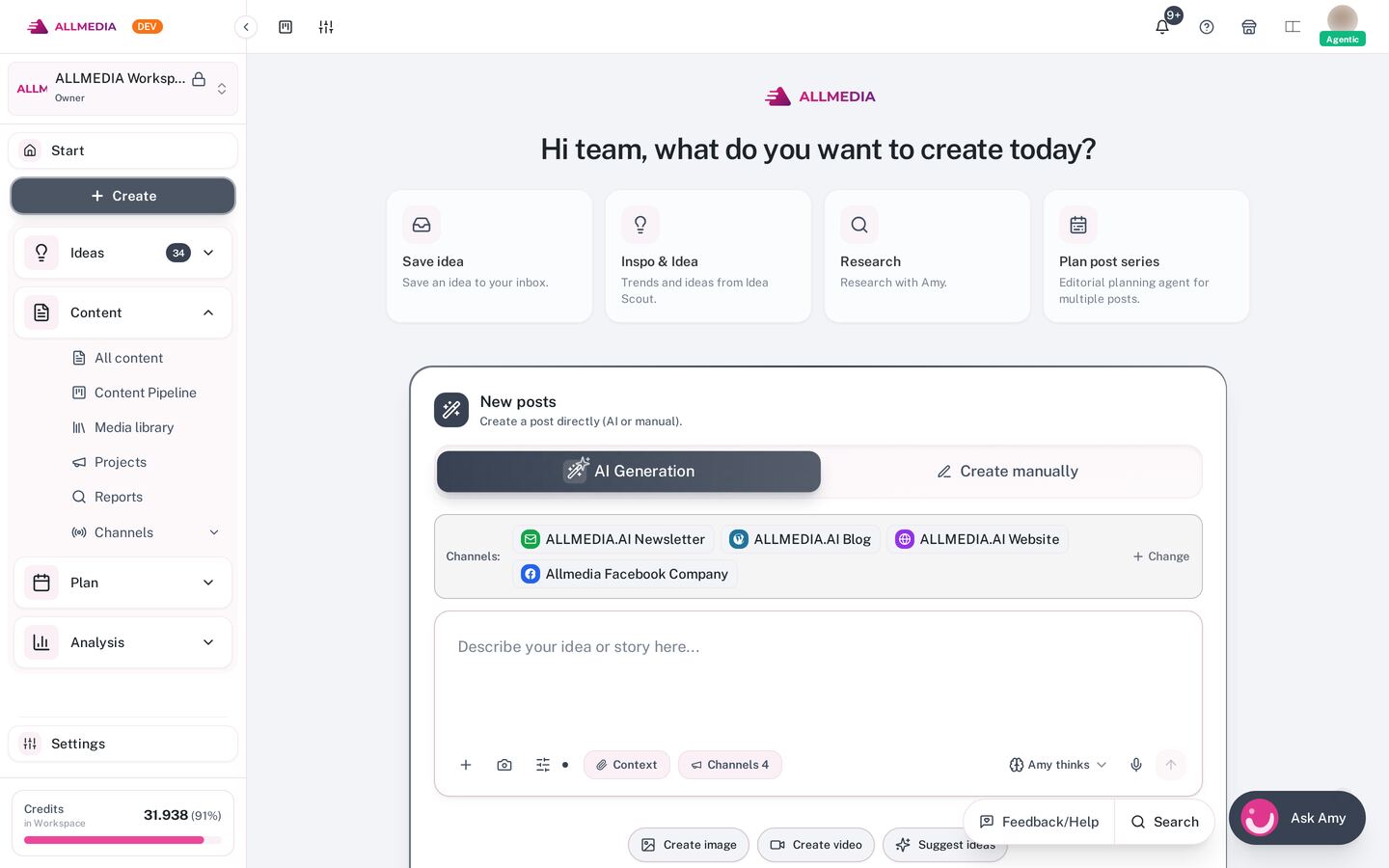This screenshot has height=868, width=1389.
Task: Expand the Channels submenu
Action: click(x=214, y=532)
